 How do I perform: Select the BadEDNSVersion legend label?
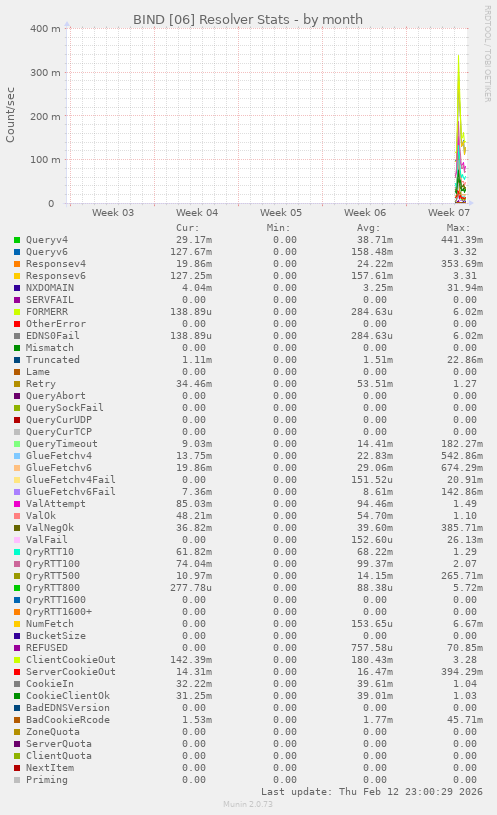68,707
